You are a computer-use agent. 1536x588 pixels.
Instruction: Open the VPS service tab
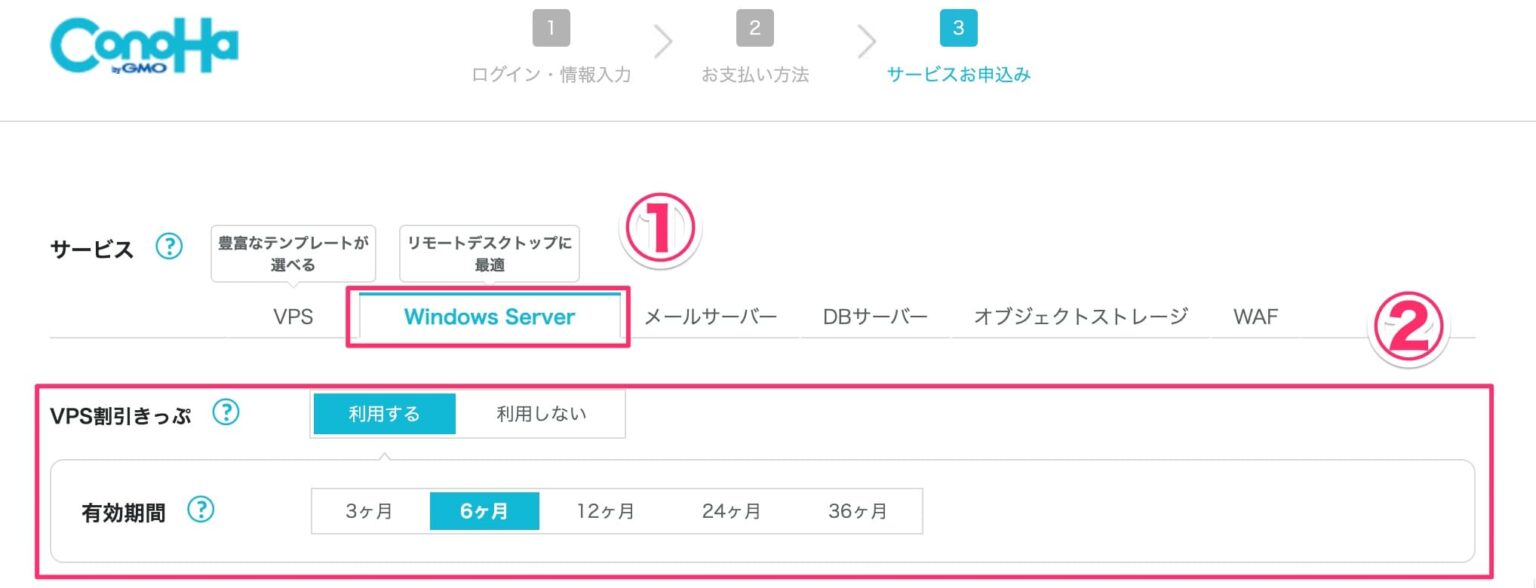click(292, 316)
